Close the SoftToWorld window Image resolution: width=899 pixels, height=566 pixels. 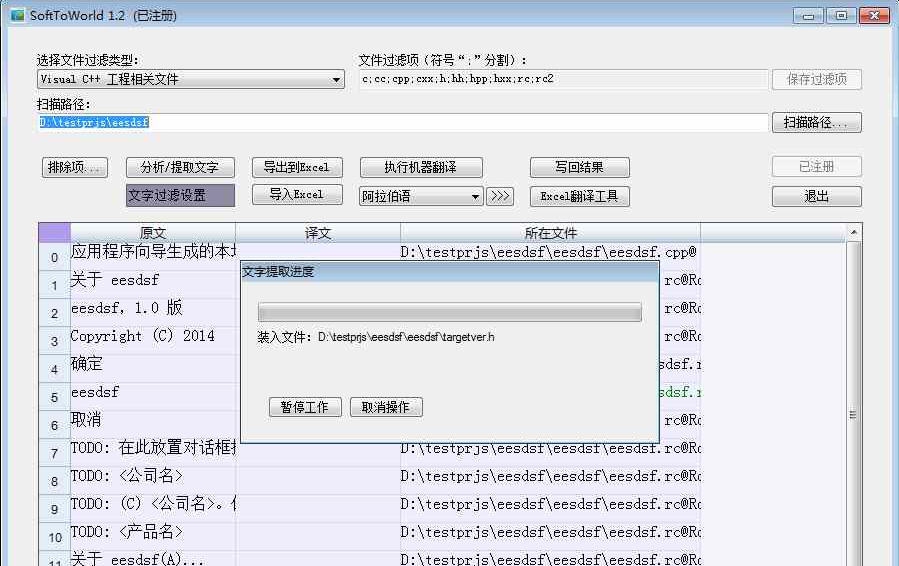pyautogui.click(x=874, y=15)
